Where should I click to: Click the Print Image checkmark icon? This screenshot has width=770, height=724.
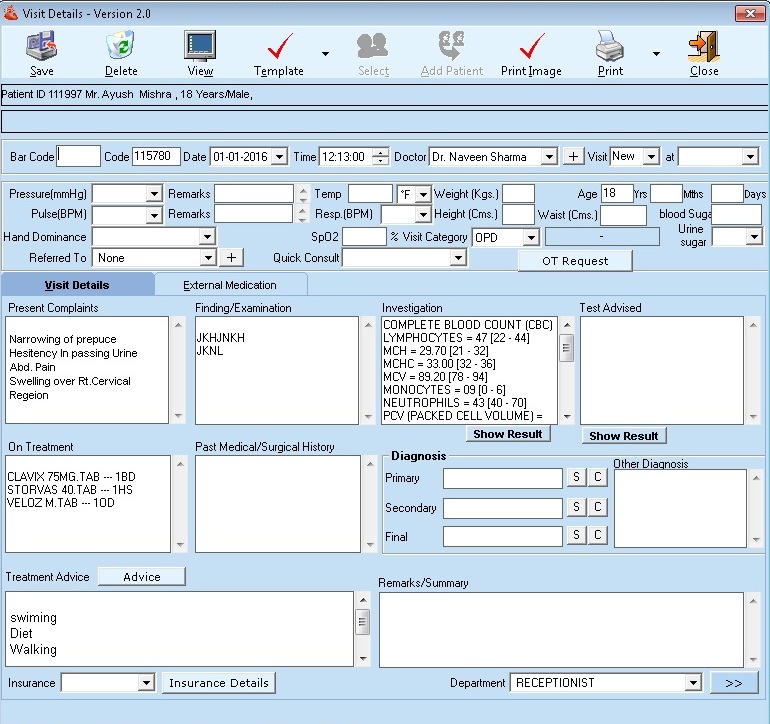click(532, 46)
